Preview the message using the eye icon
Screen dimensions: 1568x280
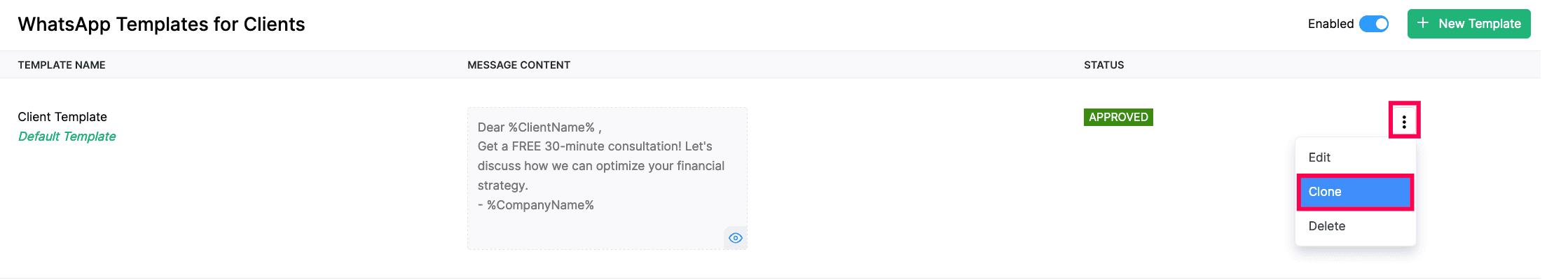[x=735, y=238]
